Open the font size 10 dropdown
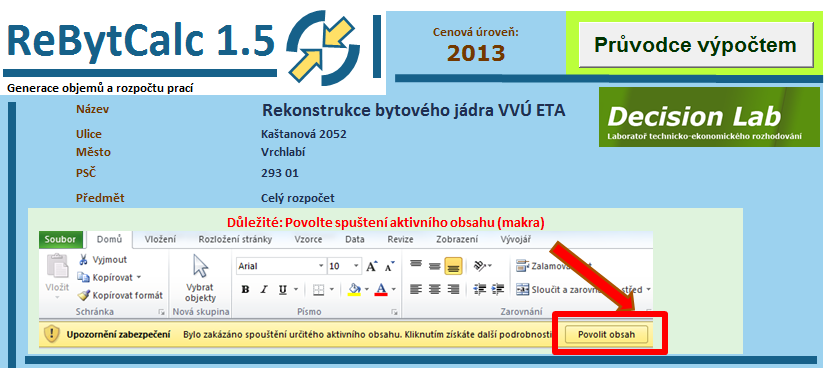The height and width of the screenshot is (368, 827). (357, 266)
